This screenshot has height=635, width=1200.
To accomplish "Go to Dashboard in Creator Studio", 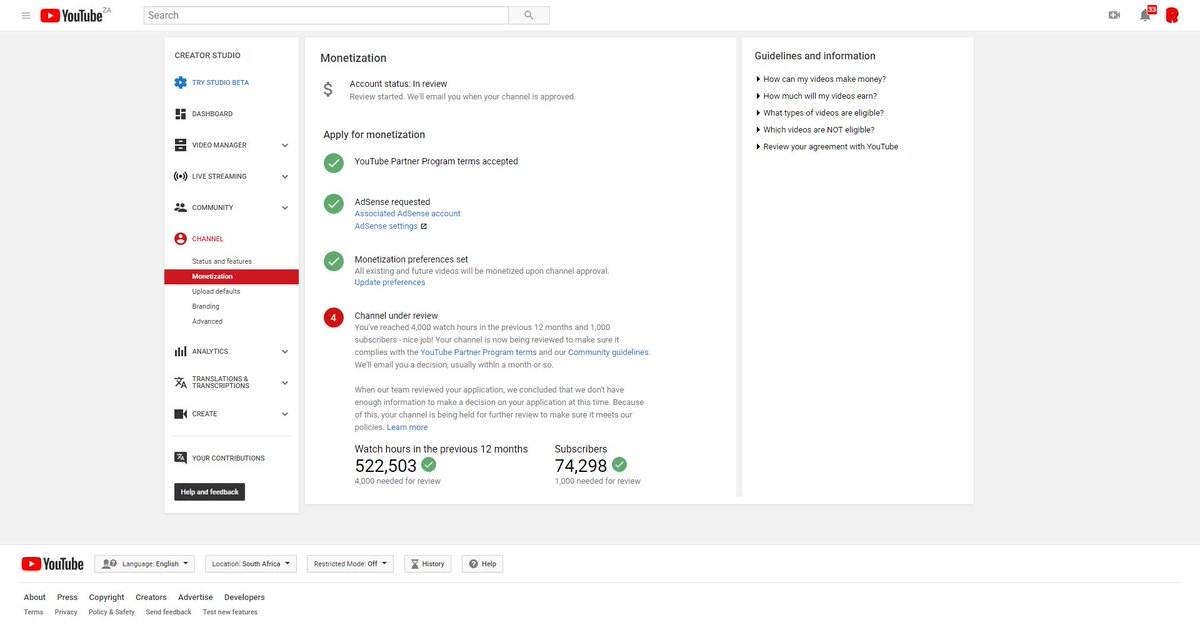I will pyautogui.click(x=212, y=114).
